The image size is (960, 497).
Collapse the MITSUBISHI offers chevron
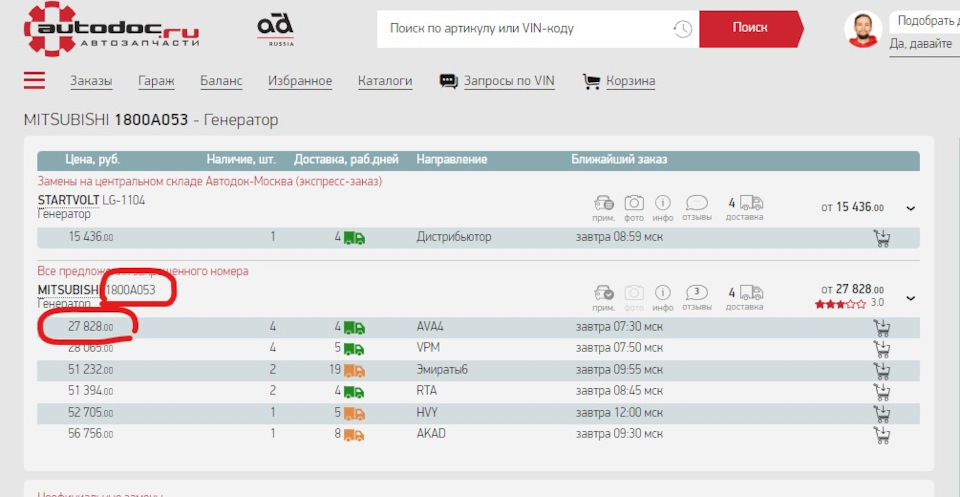tap(910, 298)
